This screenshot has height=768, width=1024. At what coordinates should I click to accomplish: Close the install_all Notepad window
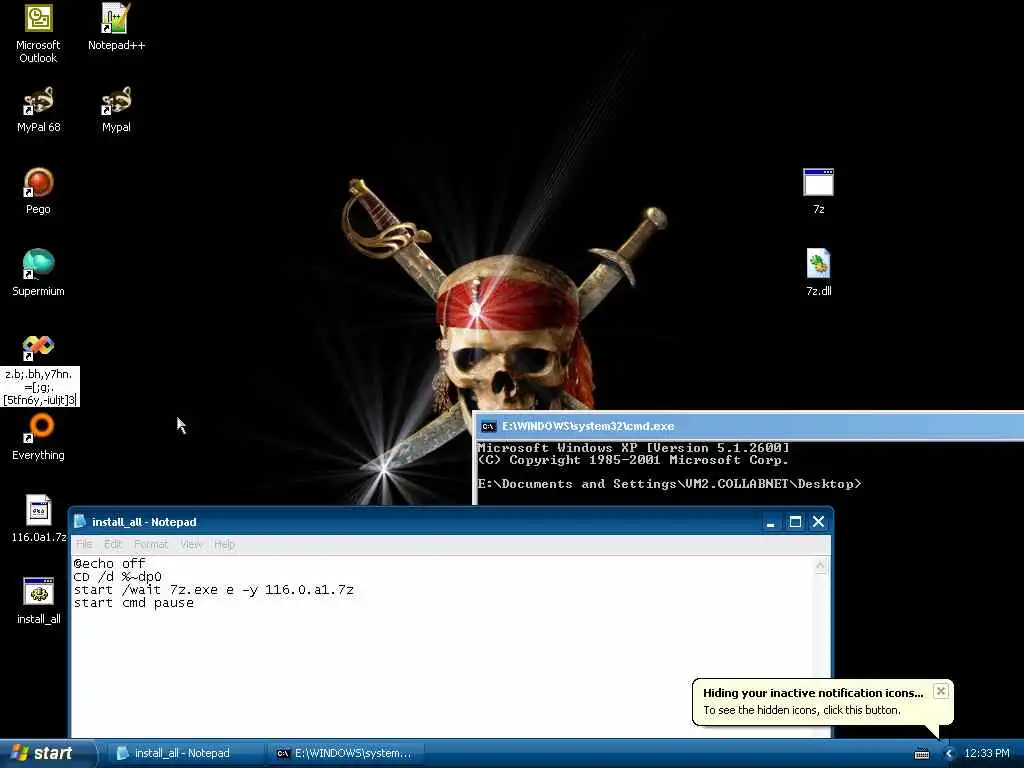[818, 522]
